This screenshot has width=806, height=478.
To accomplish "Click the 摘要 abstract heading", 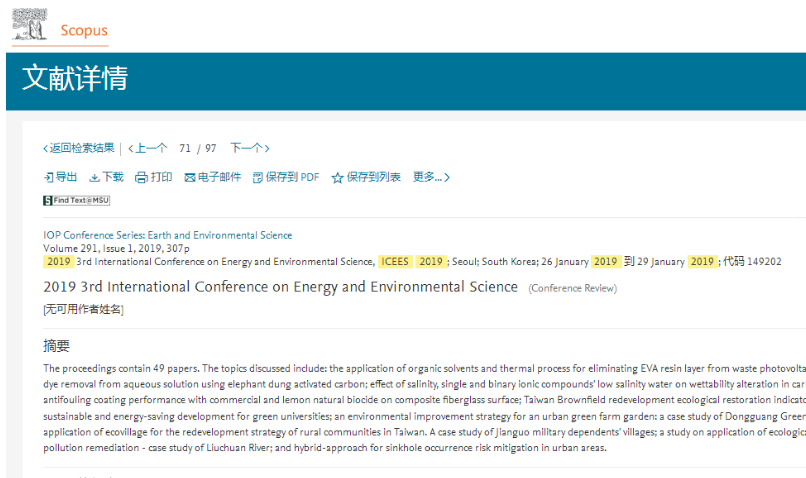I will pyautogui.click(x=57, y=346).
